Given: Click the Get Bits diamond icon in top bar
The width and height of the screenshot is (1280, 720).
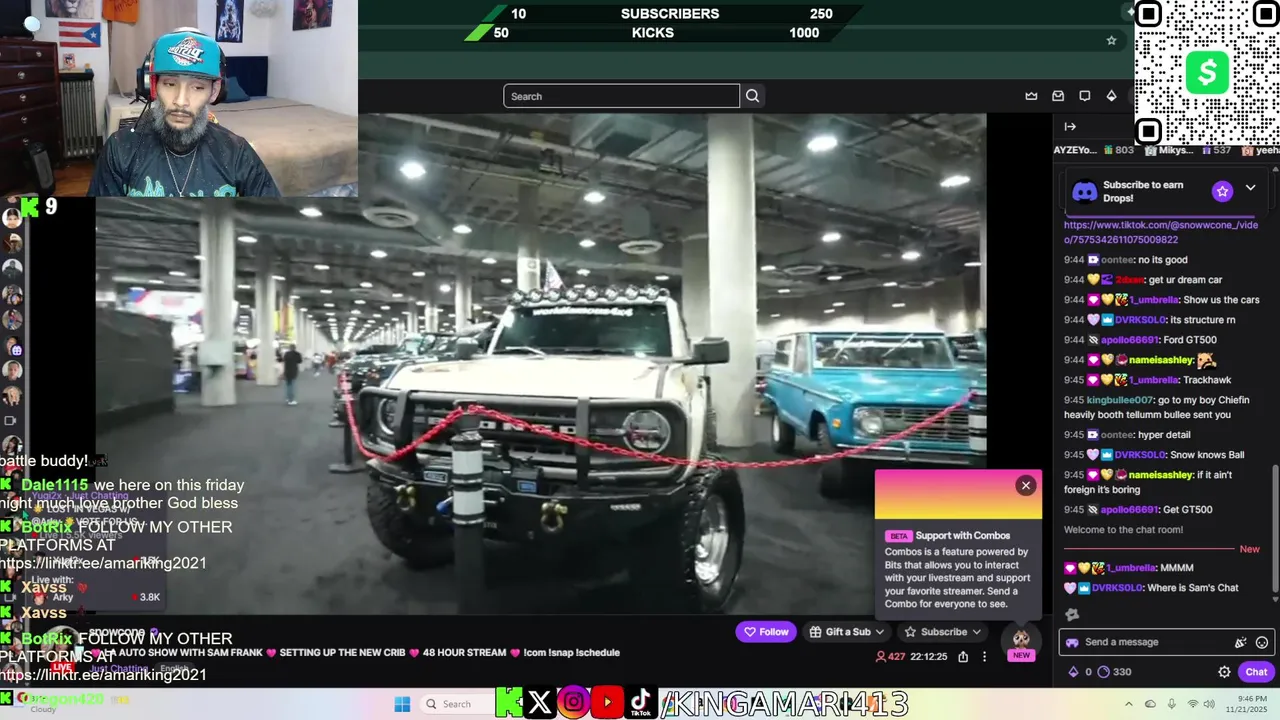Looking at the screenshot, I should (x=1111, y=96).
